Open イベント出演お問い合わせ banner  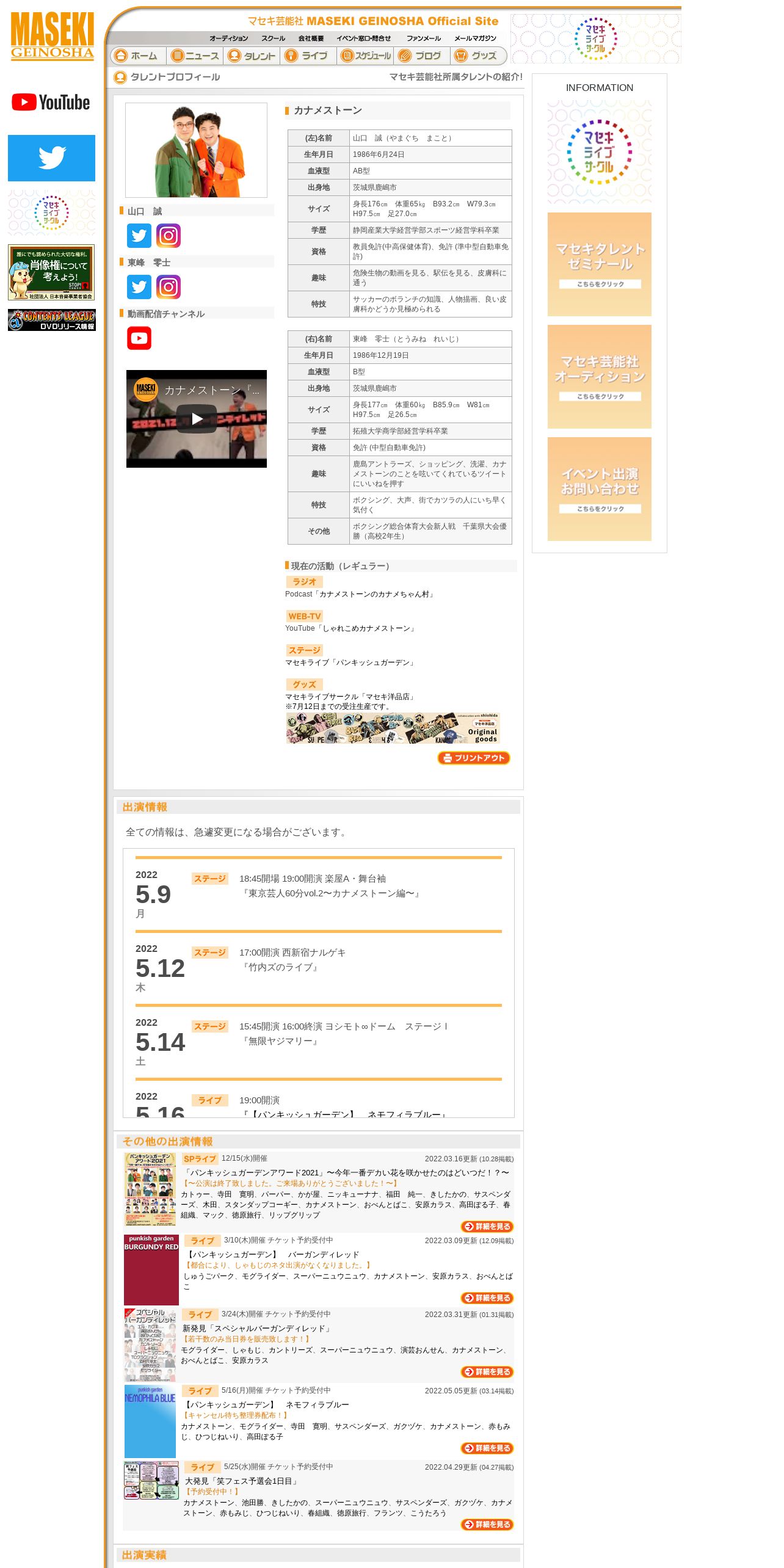click(x=600, y=489)
